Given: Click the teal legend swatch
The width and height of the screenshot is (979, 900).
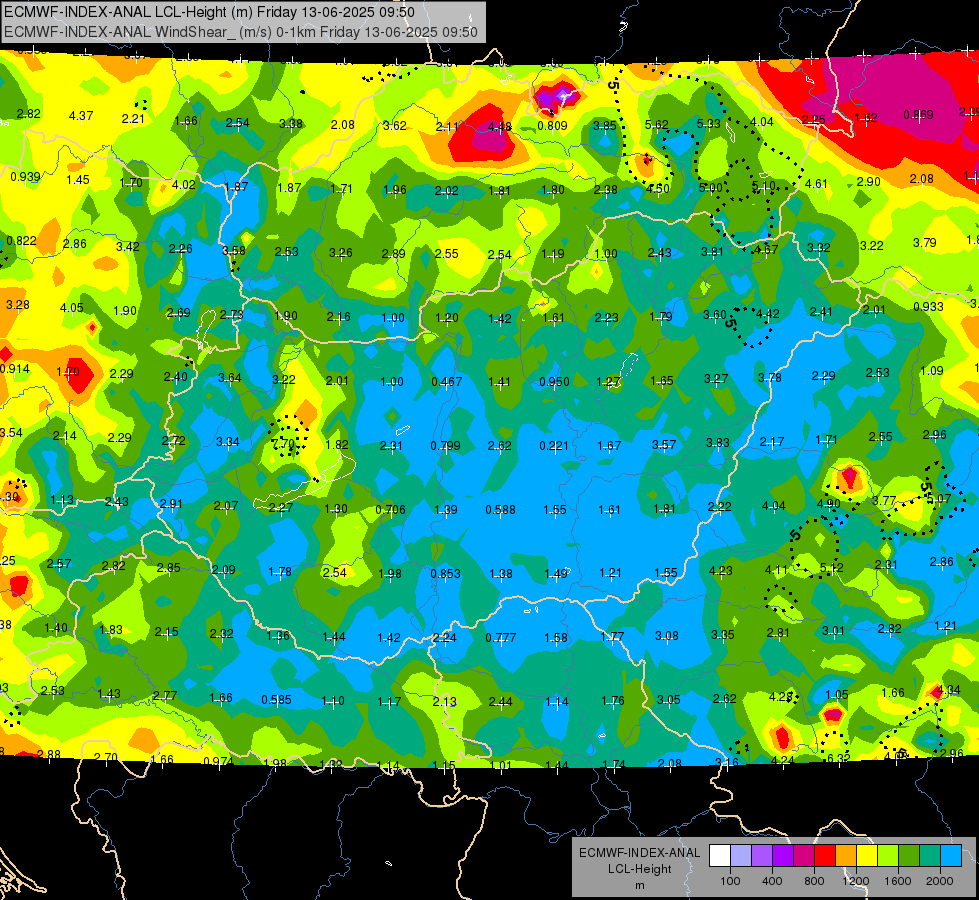Looking at the screenshot, I should (930, 856).
